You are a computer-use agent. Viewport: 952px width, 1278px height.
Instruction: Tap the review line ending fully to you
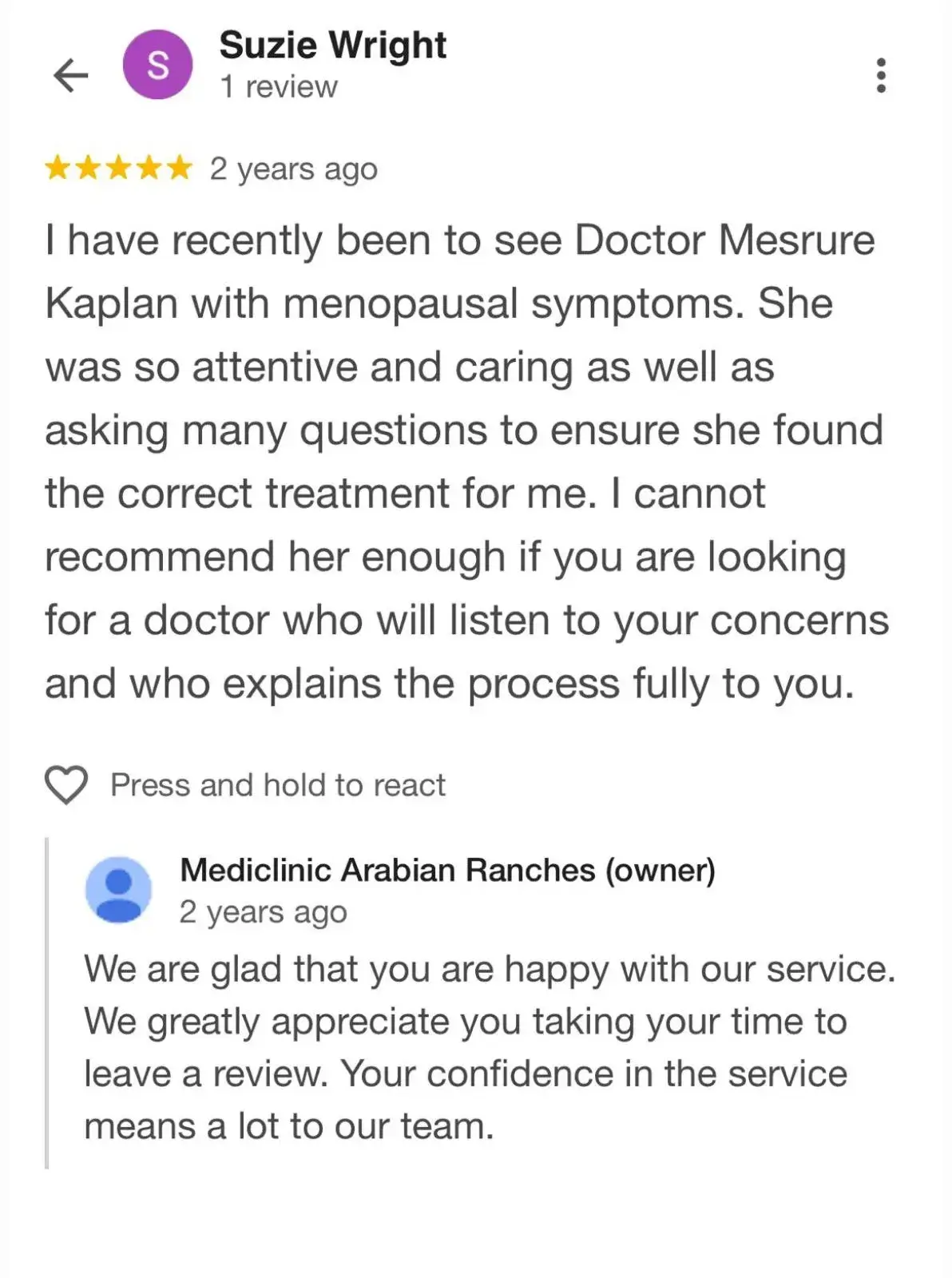[450, 684]
